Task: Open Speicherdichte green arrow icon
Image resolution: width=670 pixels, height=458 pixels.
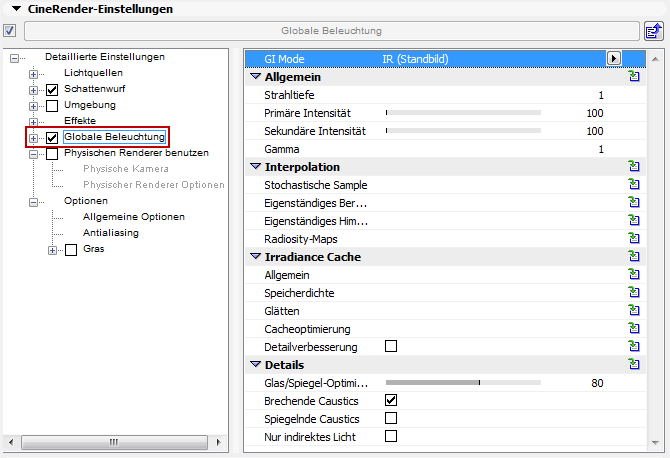Action: click(x=634, y=292)
